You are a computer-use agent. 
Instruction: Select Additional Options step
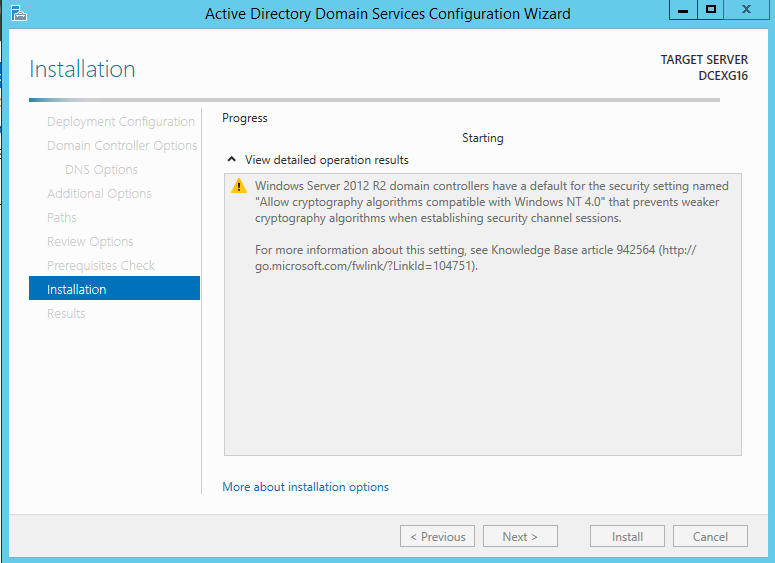(99, 193)
